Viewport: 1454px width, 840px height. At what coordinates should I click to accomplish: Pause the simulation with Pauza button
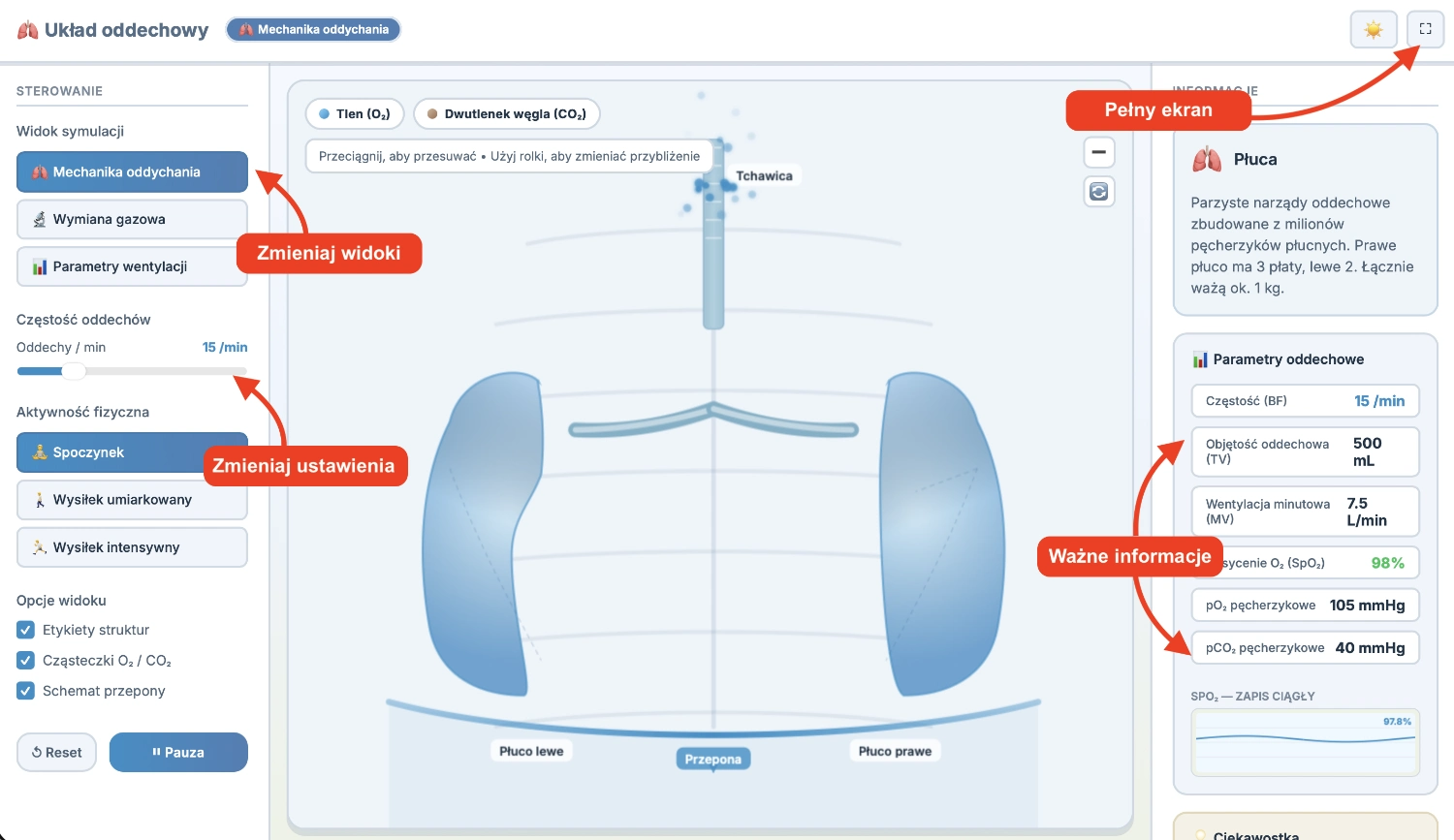tap(178, 753)
